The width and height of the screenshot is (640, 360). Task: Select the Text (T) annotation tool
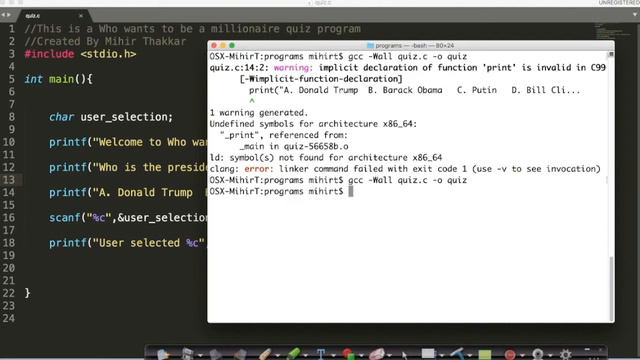coord(321,355)
